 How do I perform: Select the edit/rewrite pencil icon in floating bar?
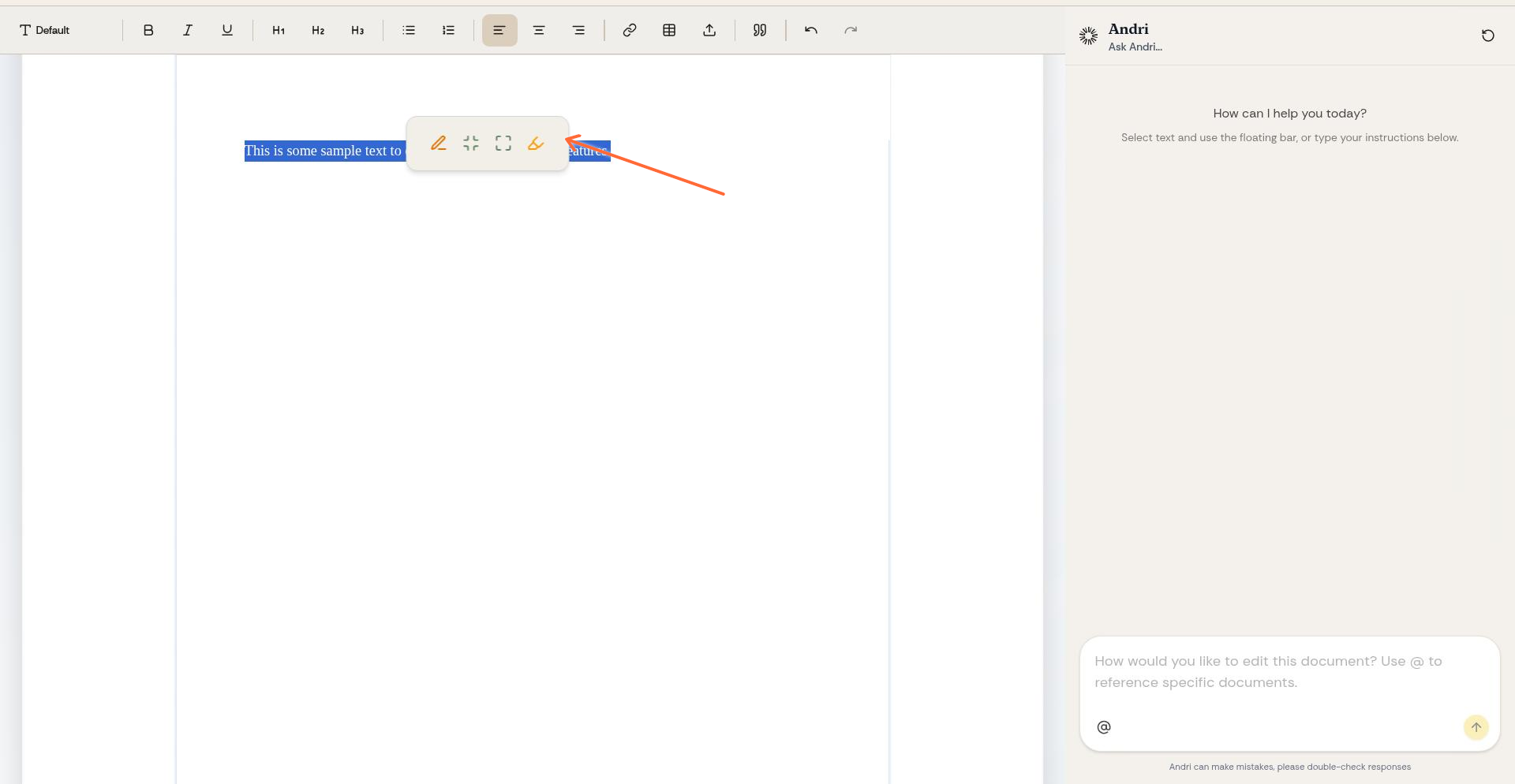(439, 144)
